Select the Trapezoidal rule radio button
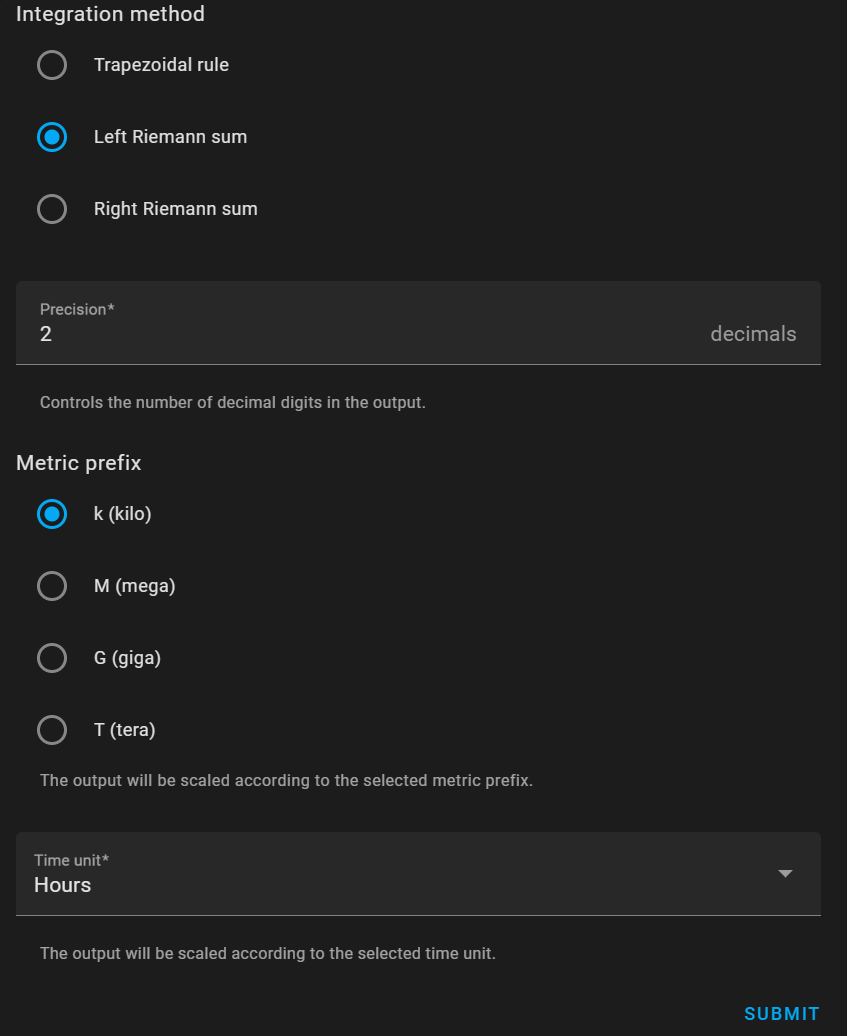Image resolution: width=847 pixels, height=1036 pixels. point(52,65)
